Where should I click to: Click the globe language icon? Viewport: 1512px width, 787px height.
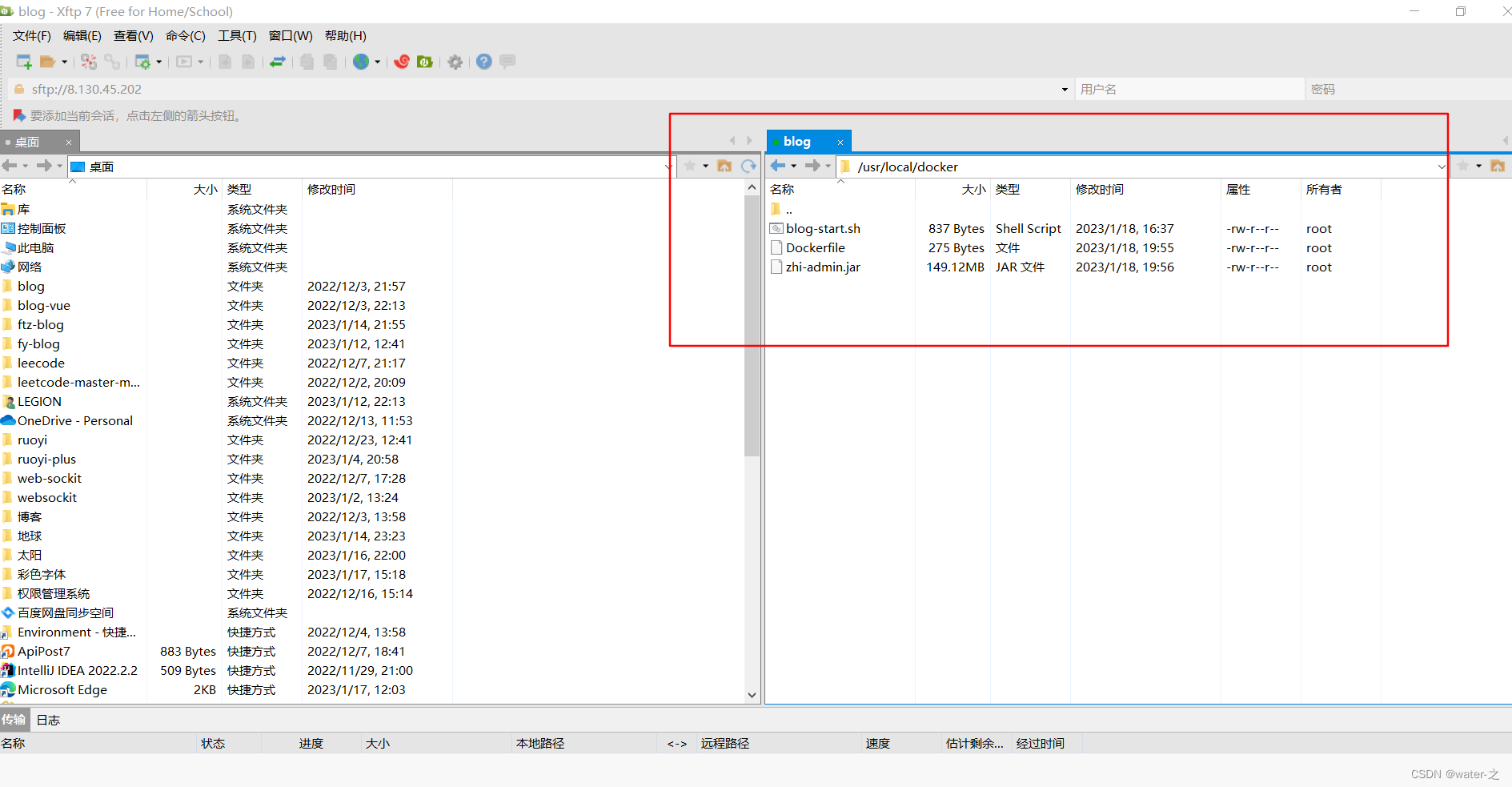(x=361, y=62)
